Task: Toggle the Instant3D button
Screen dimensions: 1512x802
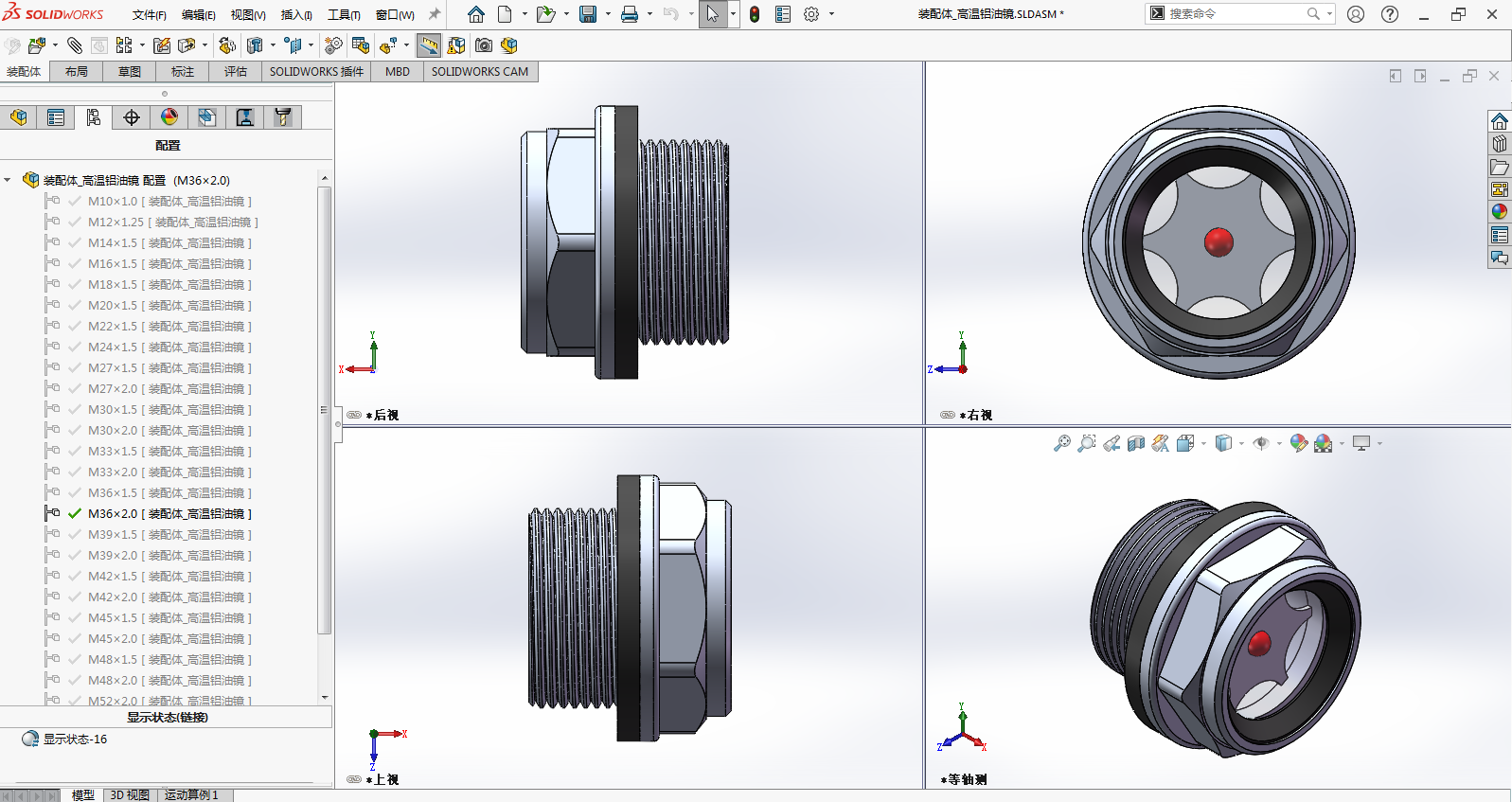Action: tap(429, 45)
